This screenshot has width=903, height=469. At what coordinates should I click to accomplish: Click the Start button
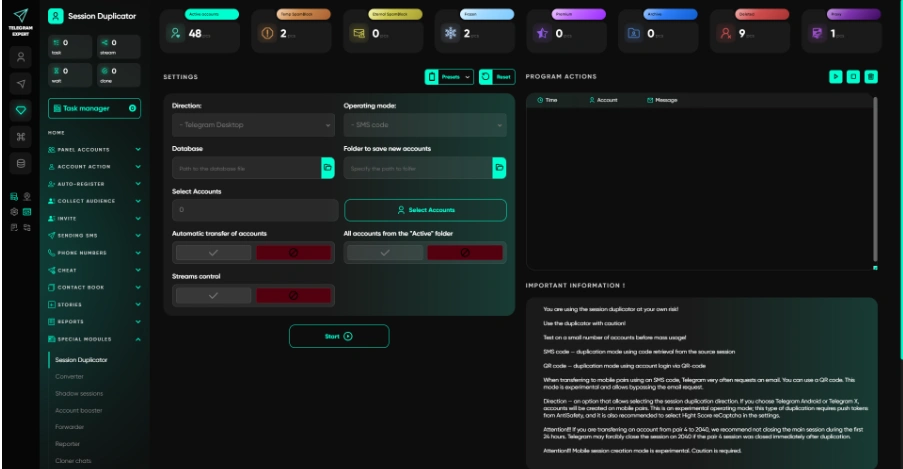point(339,336)
